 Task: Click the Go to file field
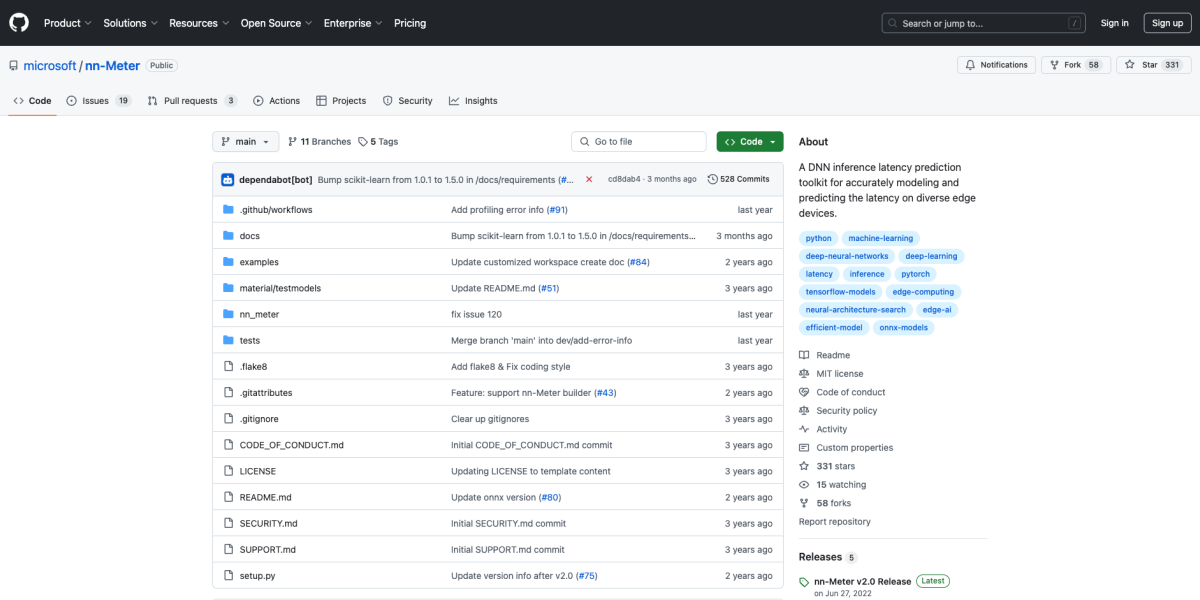pos(639,142)
